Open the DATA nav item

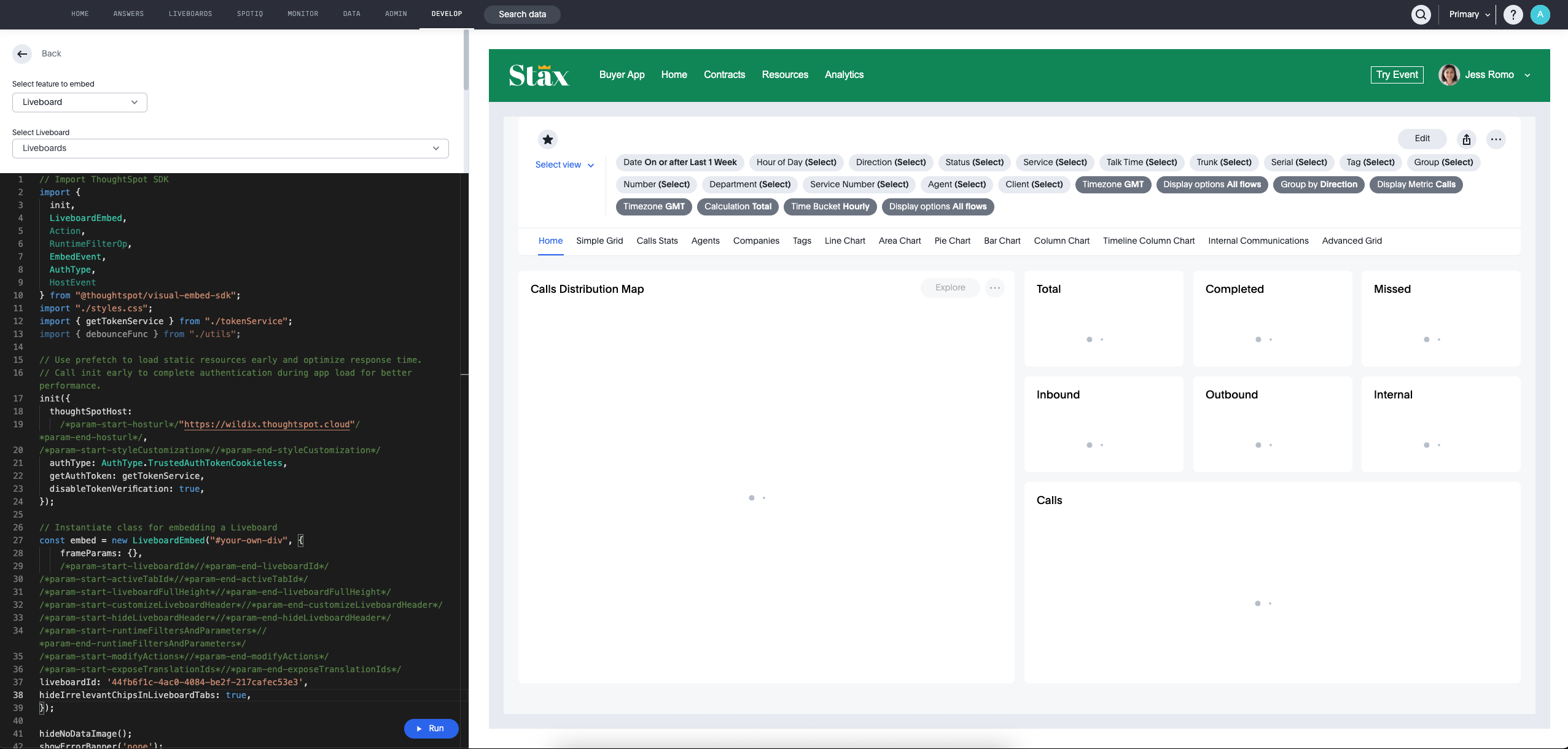pyautogui.click(x=352, y=14)
